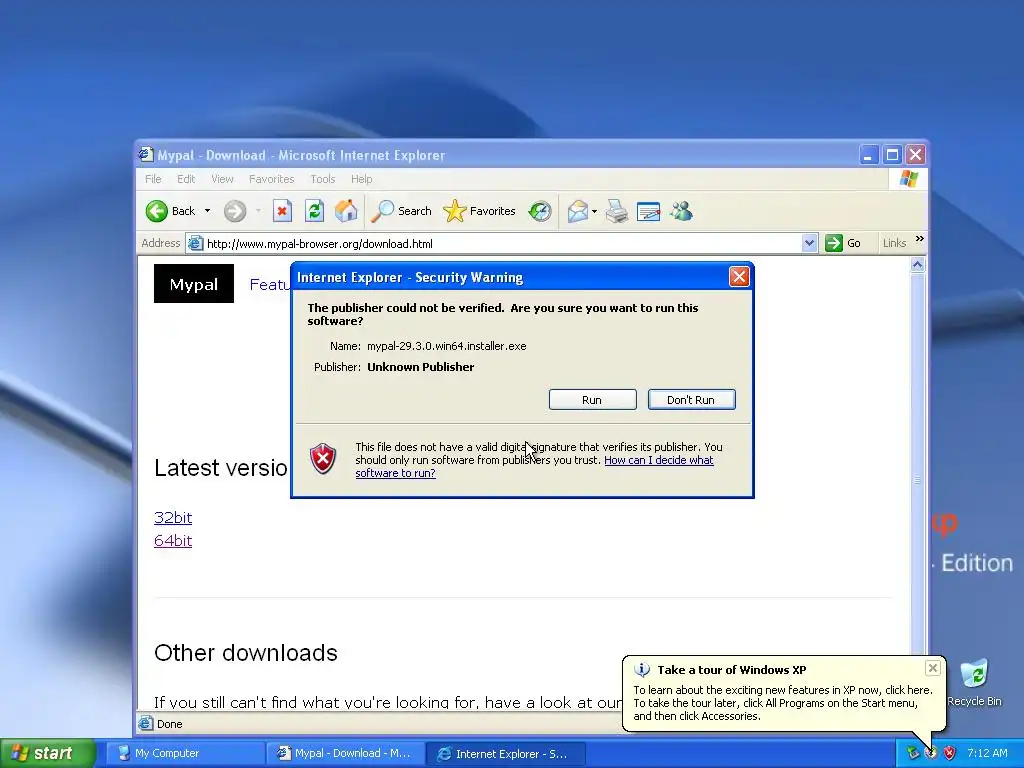Image resolution: width=1024 pixels, height=768 pixels.
Task: Click the Forward arrow icon in IE toolbar
Action: tap(235, 211)
